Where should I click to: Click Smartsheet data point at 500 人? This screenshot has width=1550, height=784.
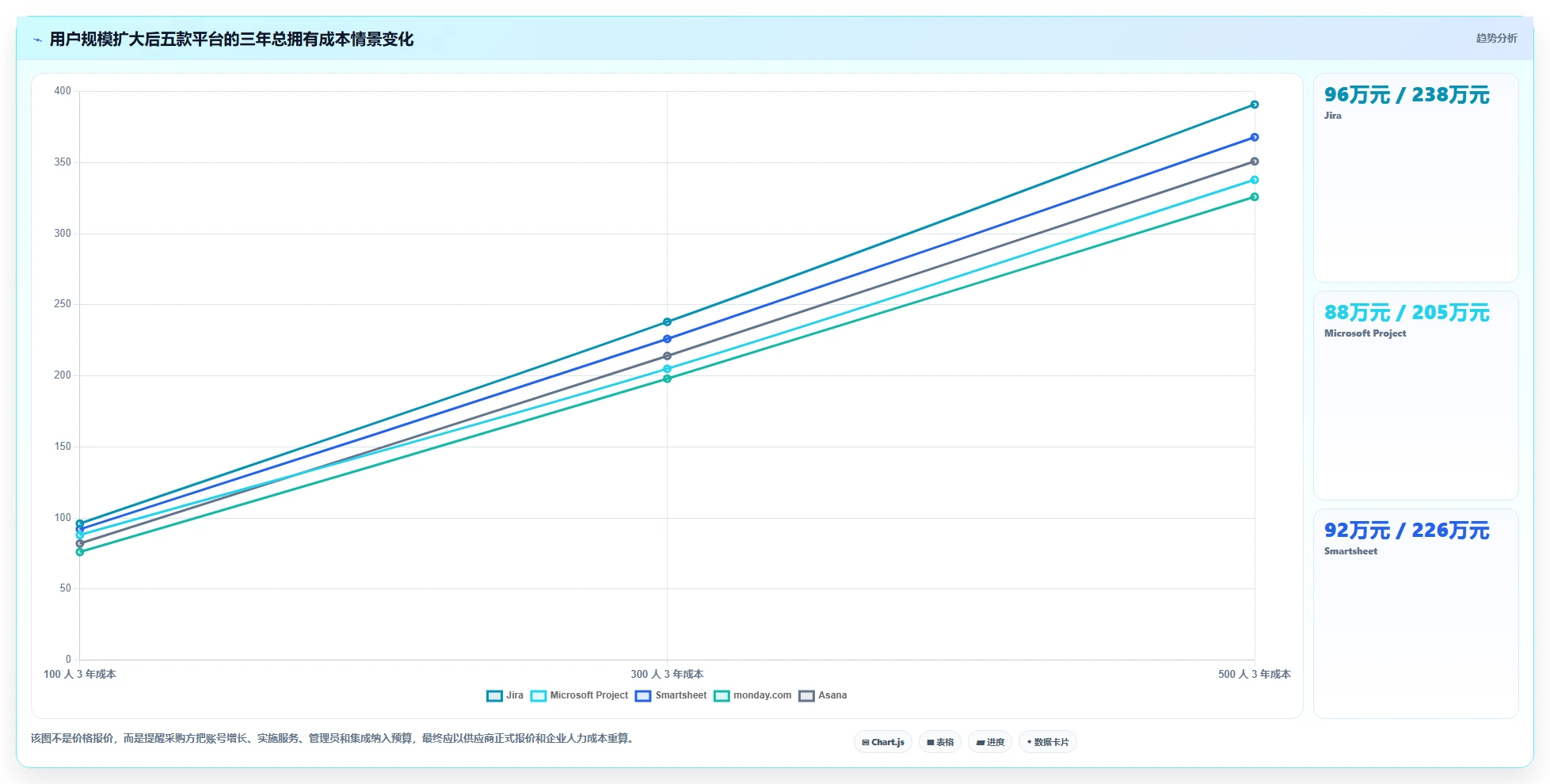pos(1255,137)
